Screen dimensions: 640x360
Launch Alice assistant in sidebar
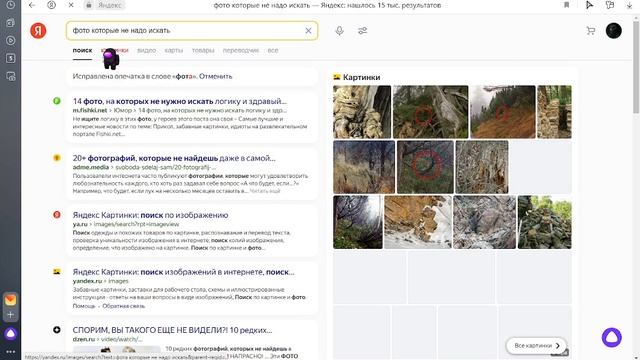pyautogui.click(x=11, y=334)
